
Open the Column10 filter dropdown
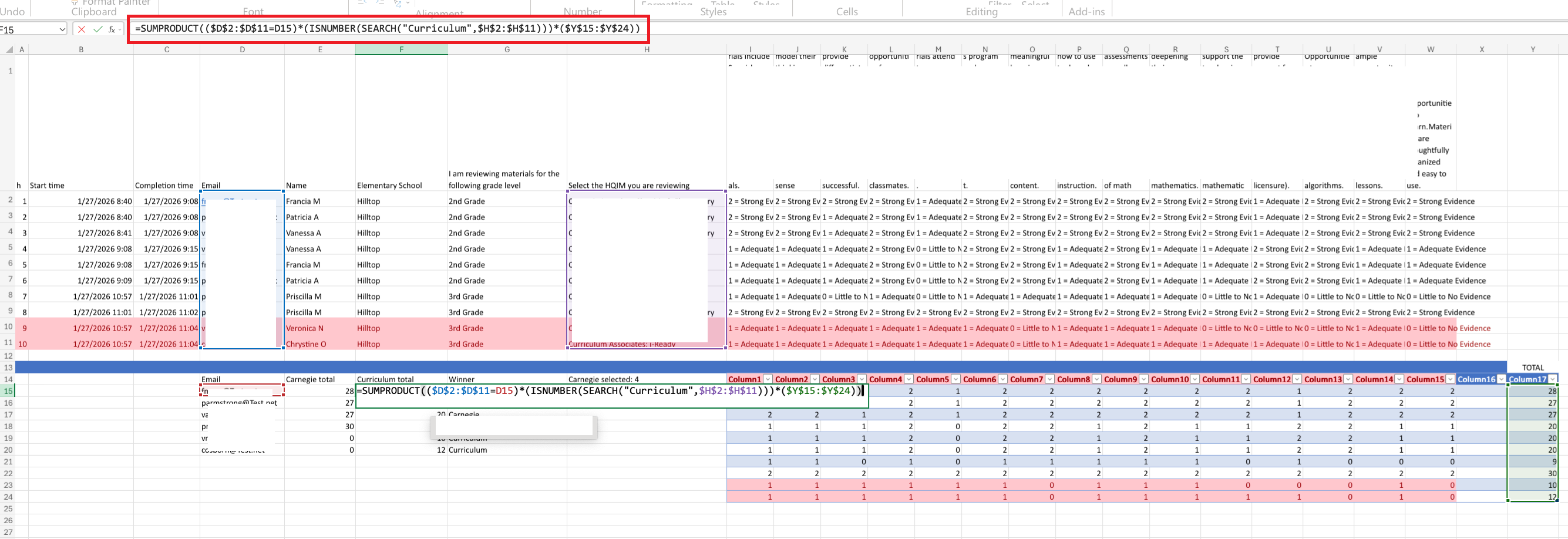pos(1194,379)
